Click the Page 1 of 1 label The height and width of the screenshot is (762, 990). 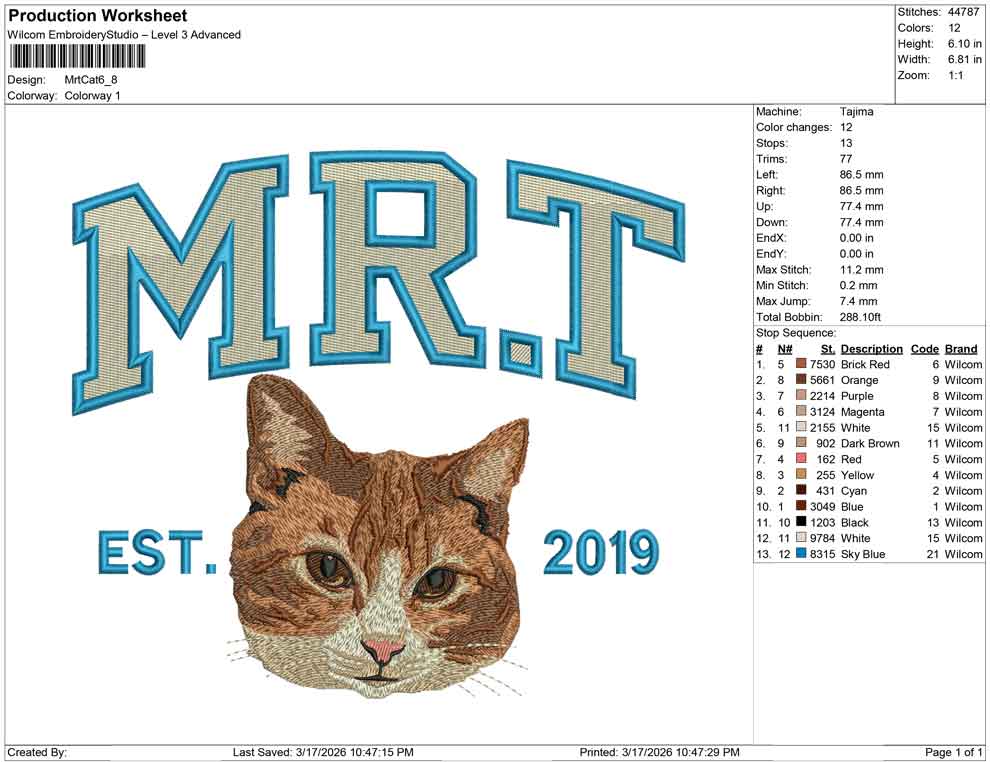[x=951, y=751]
